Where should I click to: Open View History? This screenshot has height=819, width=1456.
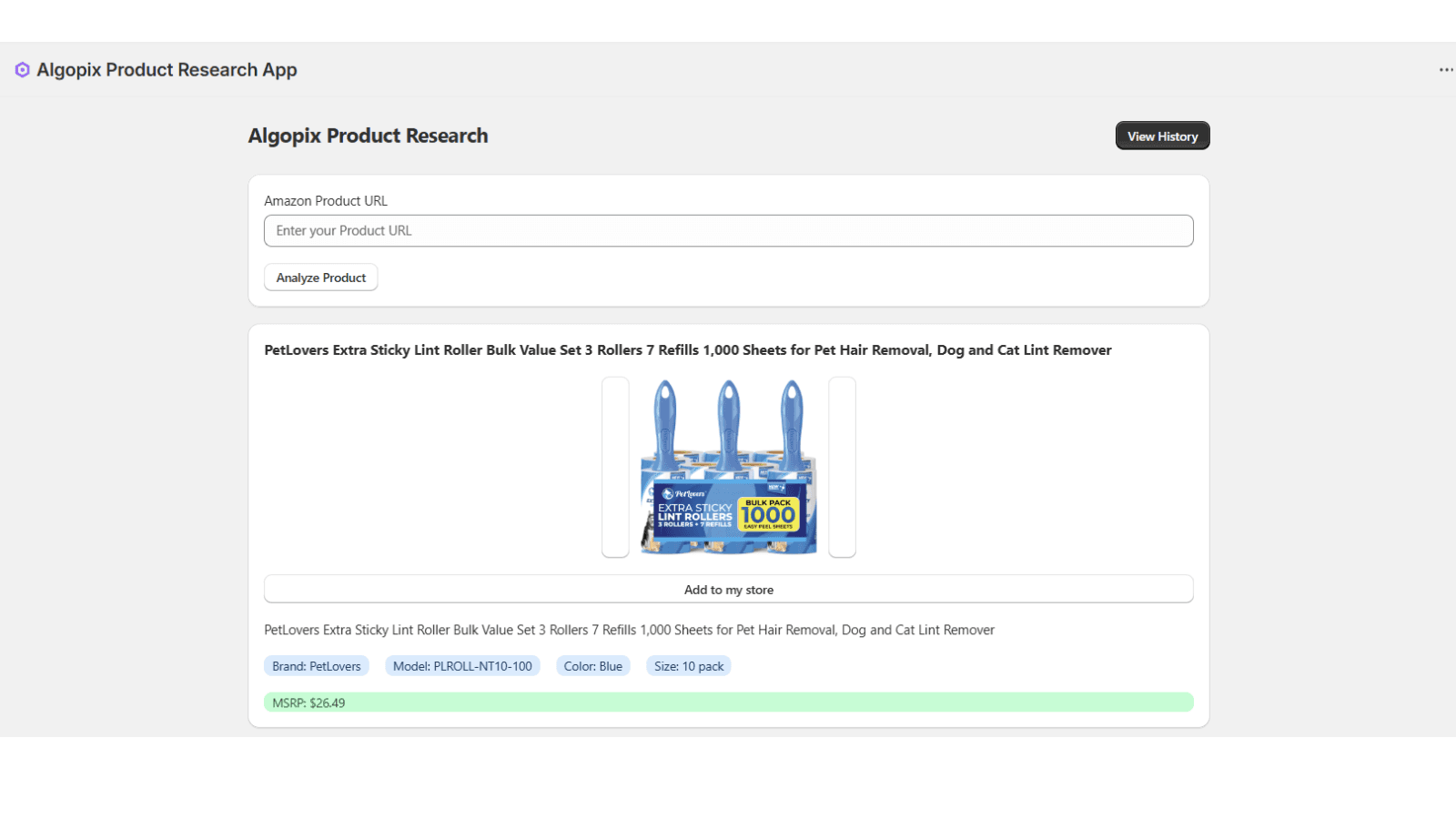(x=1162, y=136)
